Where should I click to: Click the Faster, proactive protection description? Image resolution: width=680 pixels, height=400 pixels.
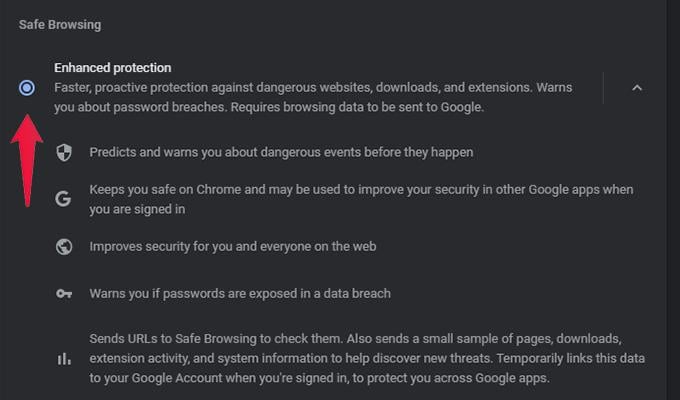313,97
